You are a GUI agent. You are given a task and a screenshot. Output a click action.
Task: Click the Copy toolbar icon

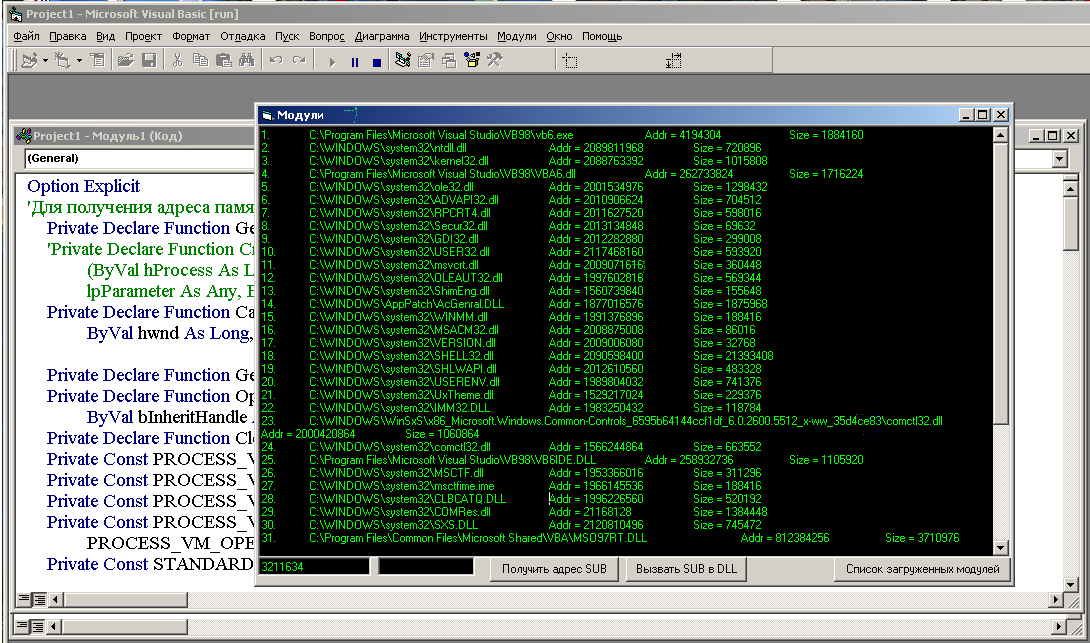(200, 60)
